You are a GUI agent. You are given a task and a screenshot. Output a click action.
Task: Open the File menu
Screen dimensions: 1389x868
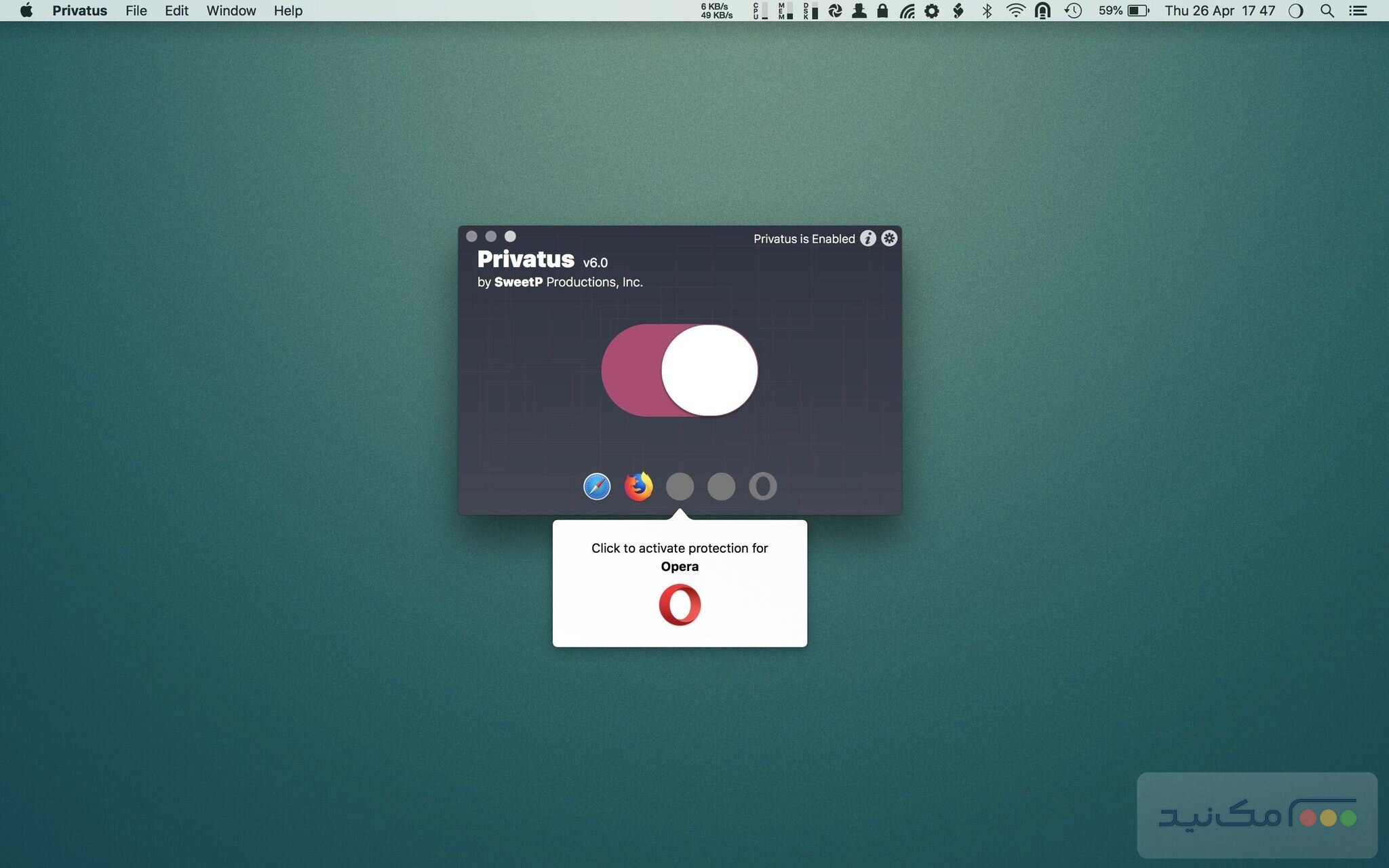click(136, 11)
